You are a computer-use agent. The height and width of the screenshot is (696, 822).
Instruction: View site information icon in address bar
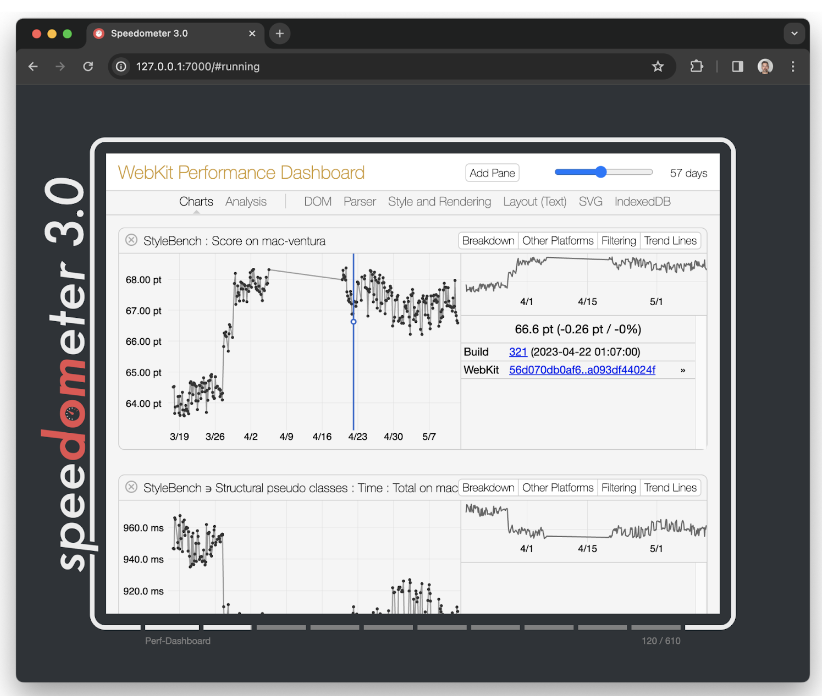tap(121, 67)
